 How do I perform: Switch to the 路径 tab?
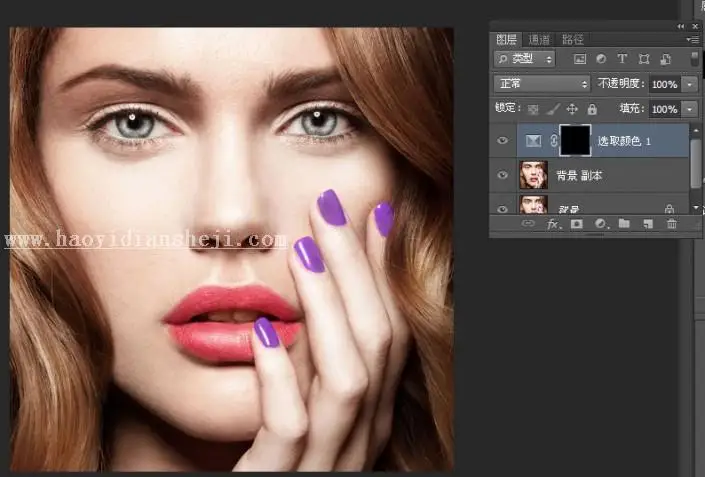pos(572,40)
